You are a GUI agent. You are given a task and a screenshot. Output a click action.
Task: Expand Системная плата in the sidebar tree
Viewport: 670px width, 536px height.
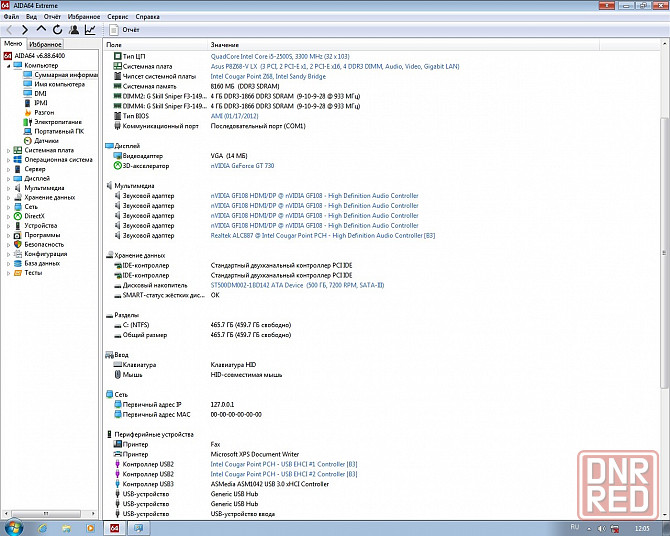pos(8,150)
